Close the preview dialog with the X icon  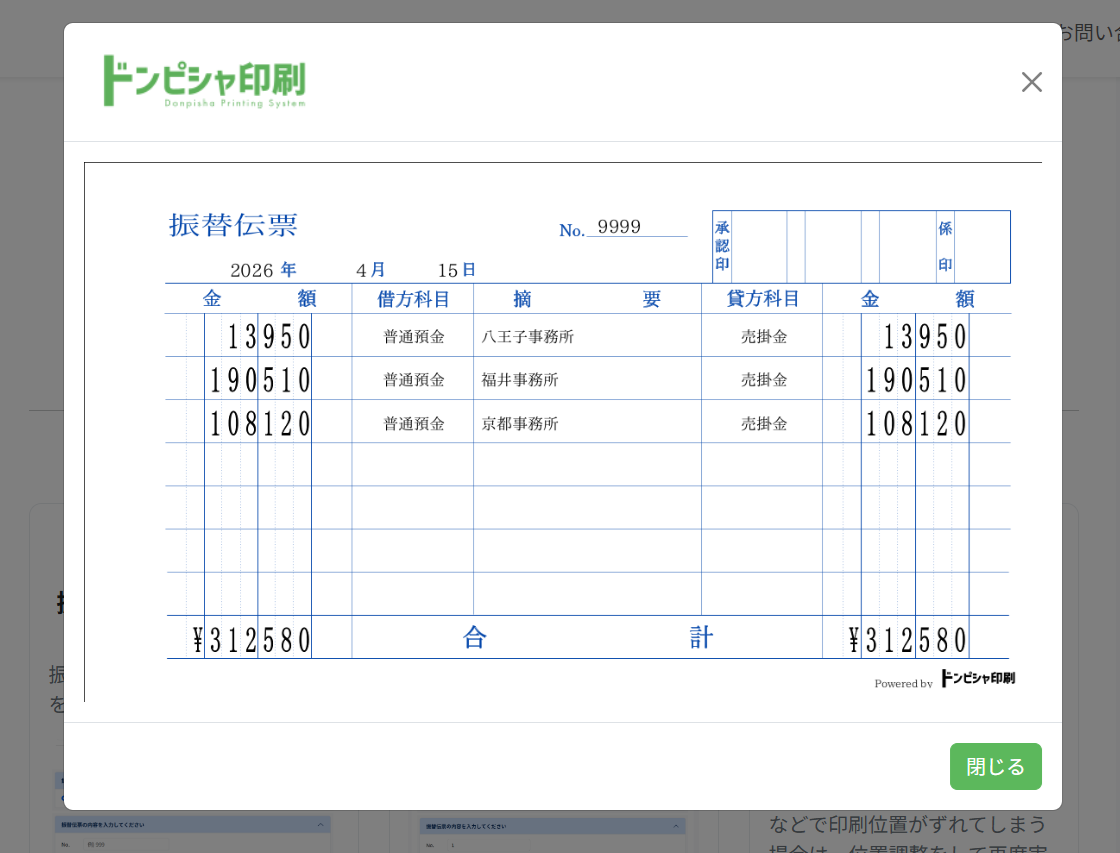click(x=1031, y=82)
